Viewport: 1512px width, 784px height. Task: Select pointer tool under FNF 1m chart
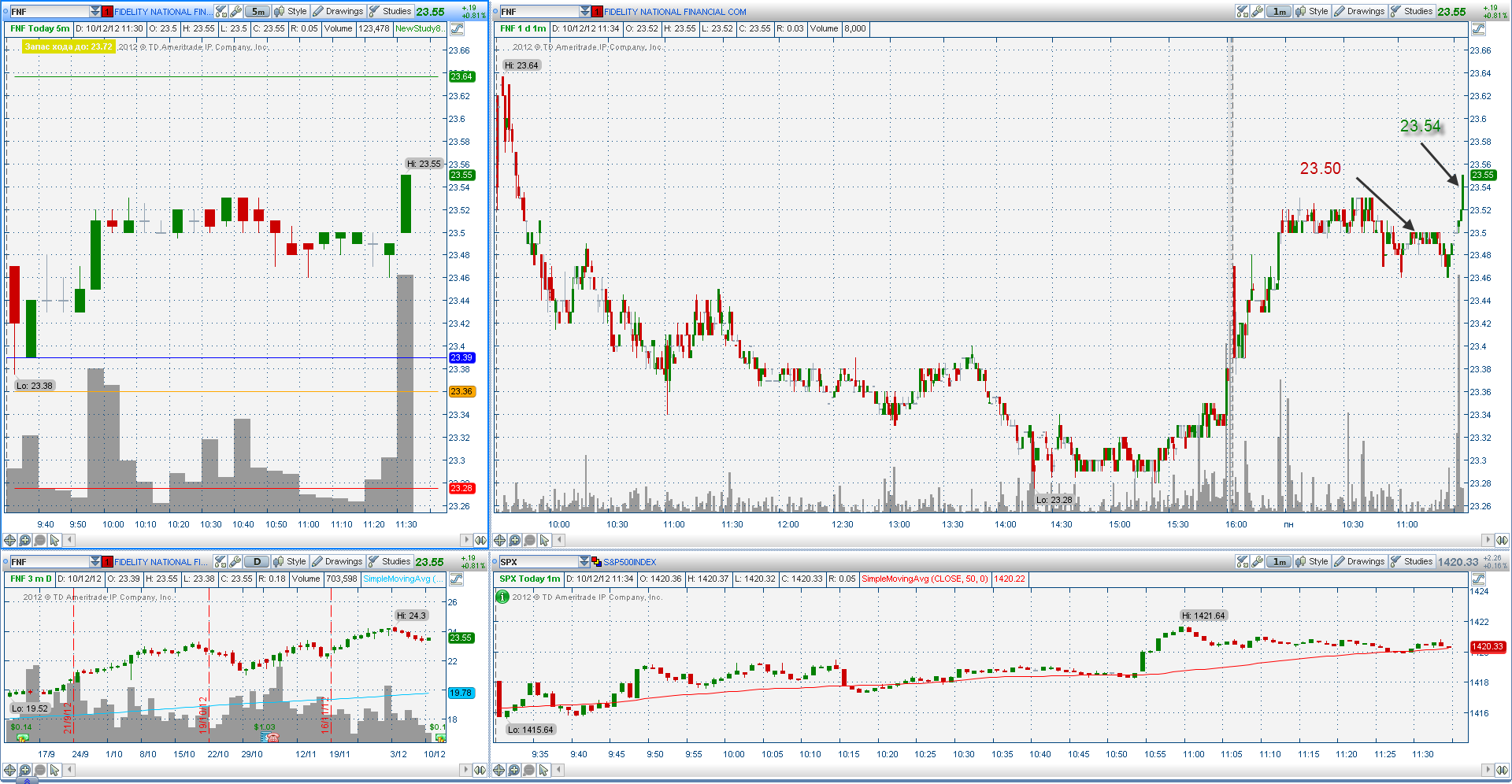click(x=544, y=540)
